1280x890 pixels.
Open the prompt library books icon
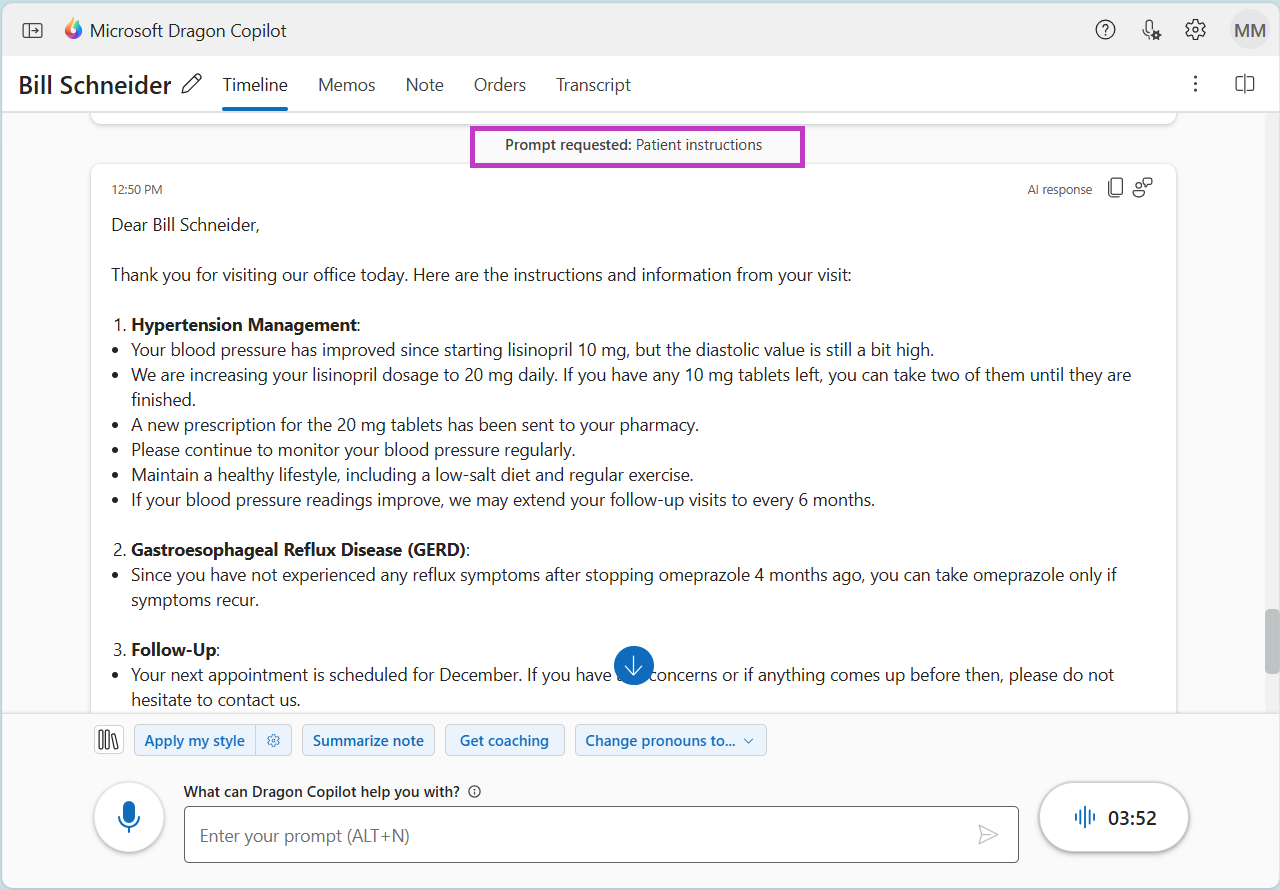pos(108,740)
